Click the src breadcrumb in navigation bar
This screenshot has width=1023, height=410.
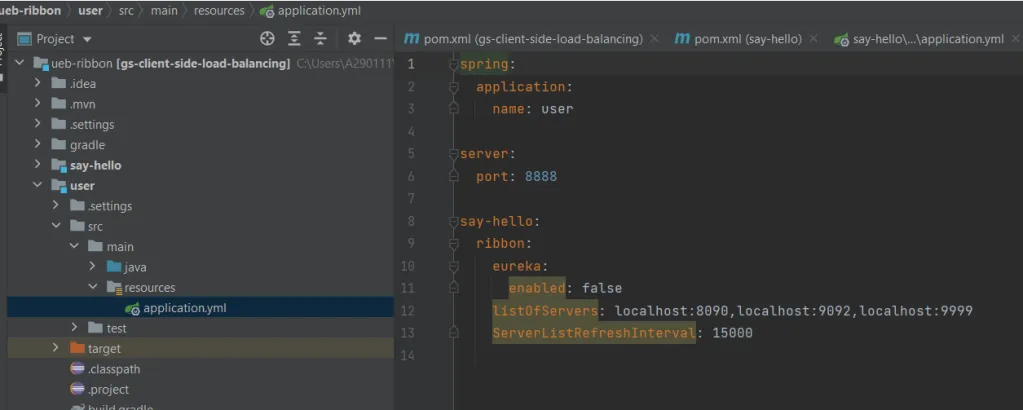(126, 11)
